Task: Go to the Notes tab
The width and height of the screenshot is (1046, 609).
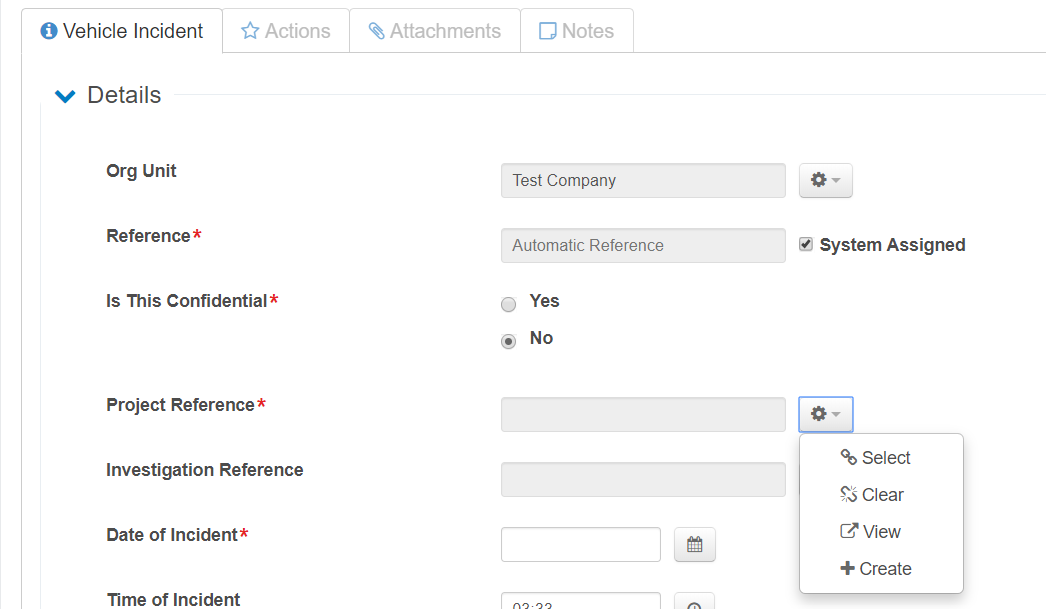Action: (x=576, y=31)
